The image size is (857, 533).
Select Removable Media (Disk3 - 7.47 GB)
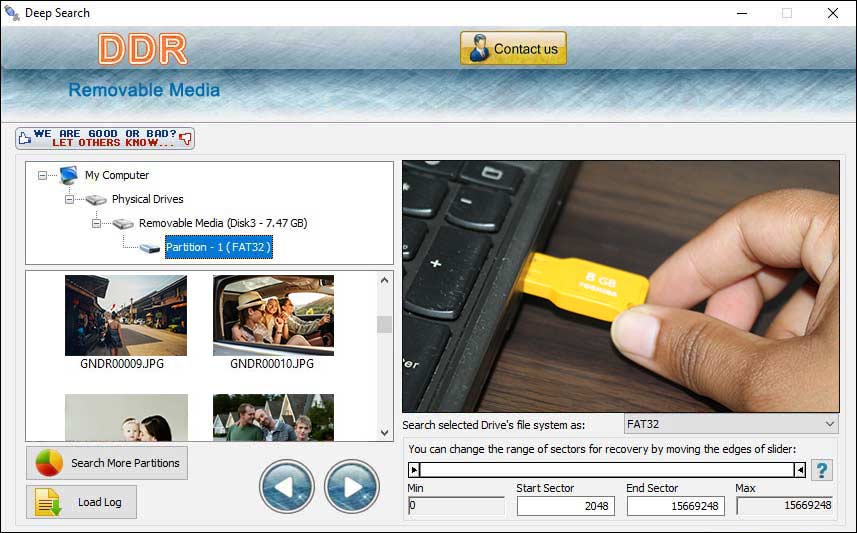pos(223,224)
